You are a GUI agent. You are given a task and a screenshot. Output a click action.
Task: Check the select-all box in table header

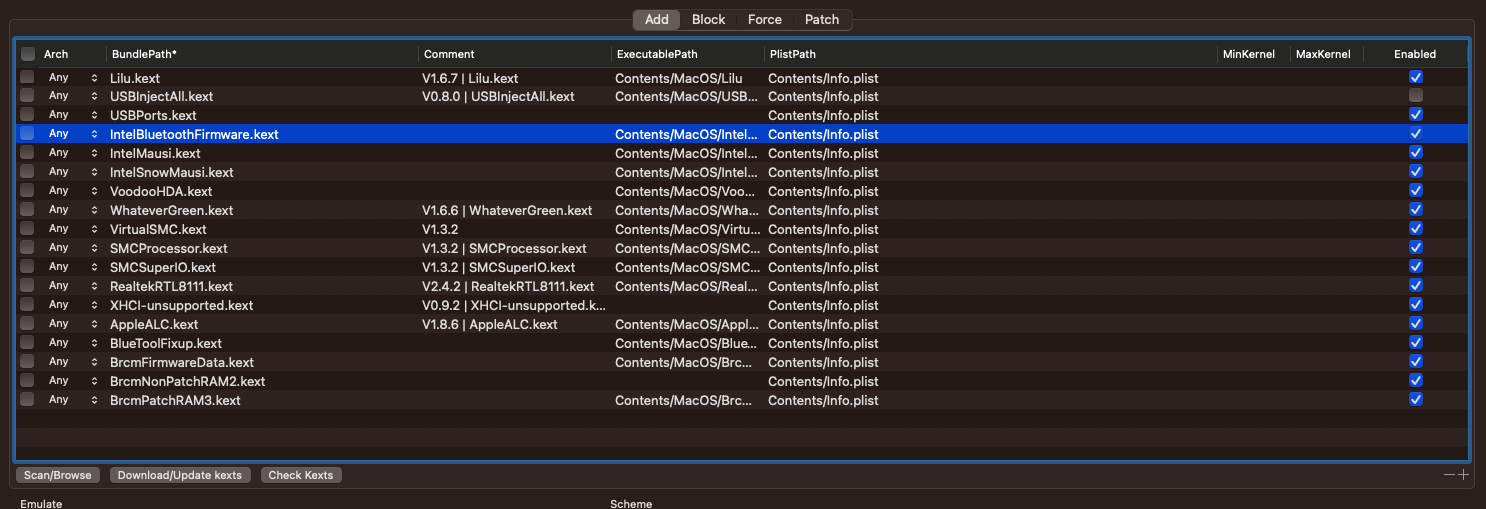[x=28, y=54]
